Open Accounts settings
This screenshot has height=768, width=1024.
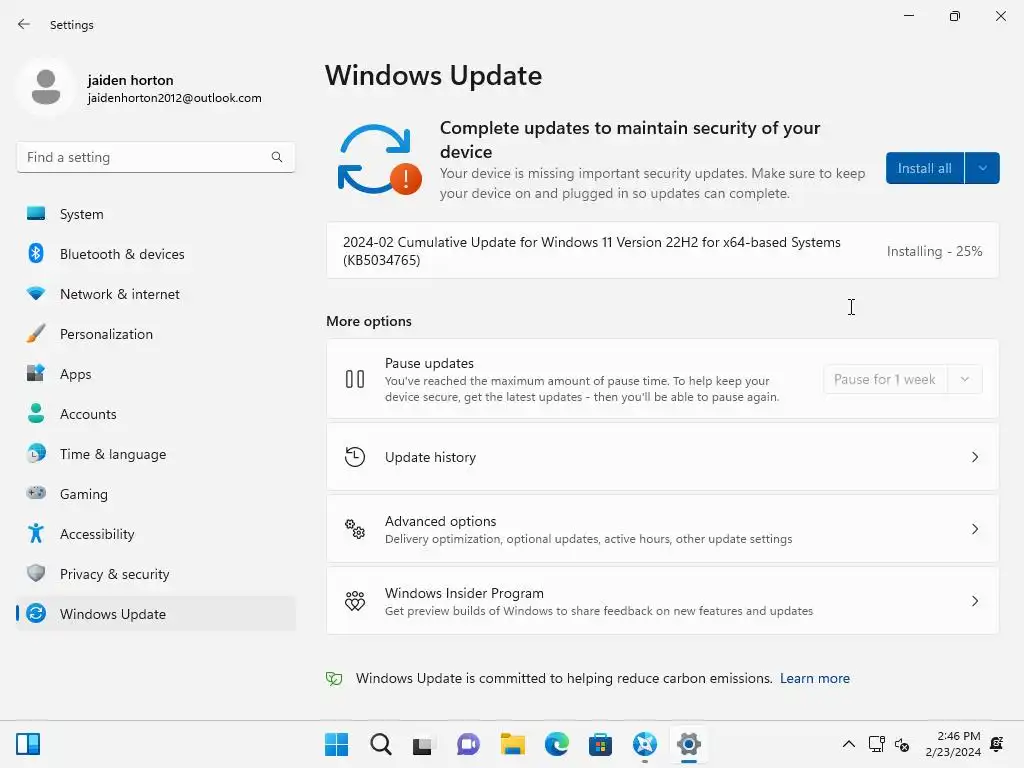[x=156, y=413]
